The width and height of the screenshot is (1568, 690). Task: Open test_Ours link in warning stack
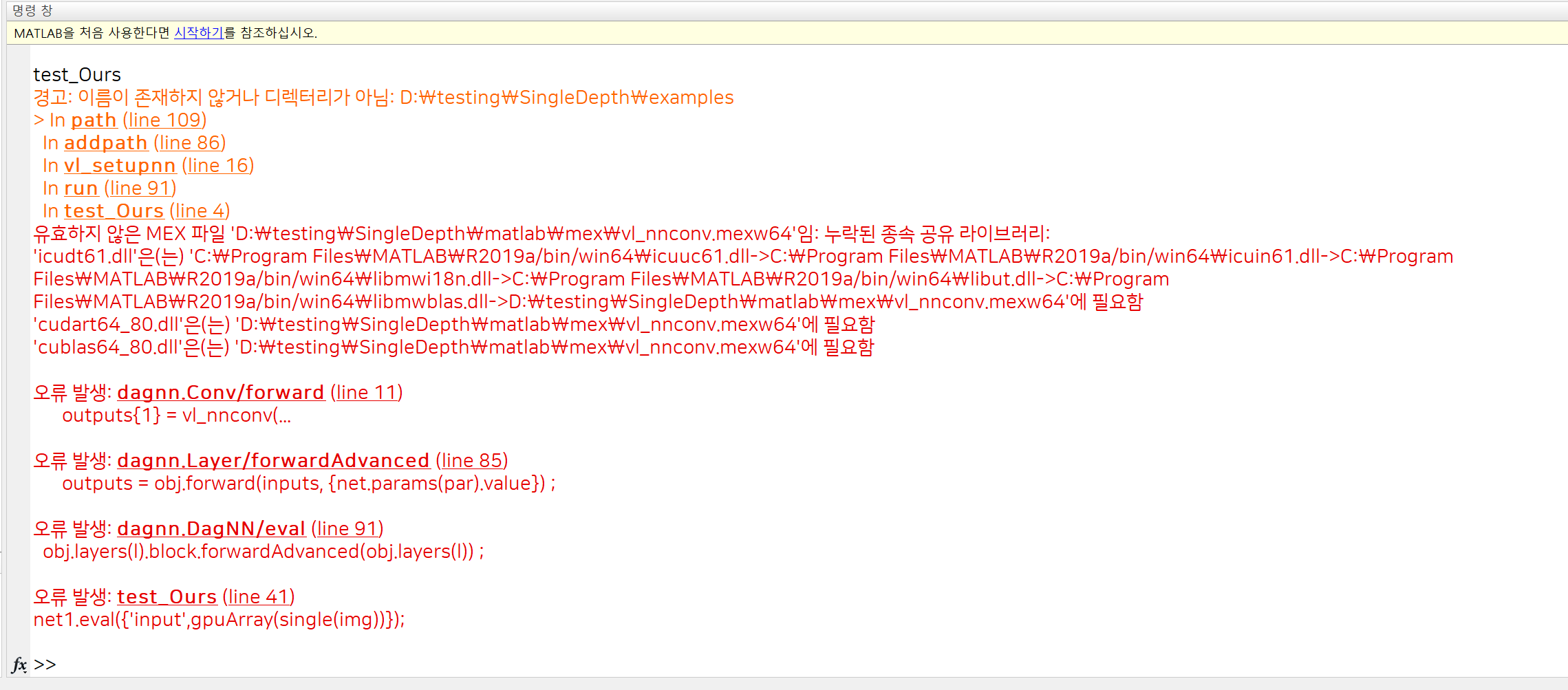tap(114, 211)
